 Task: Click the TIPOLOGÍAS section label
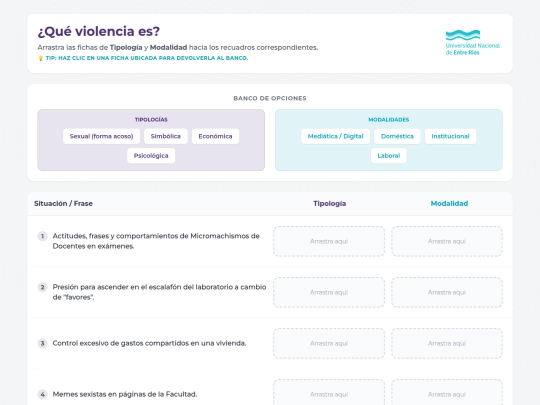tap(151, 120)
